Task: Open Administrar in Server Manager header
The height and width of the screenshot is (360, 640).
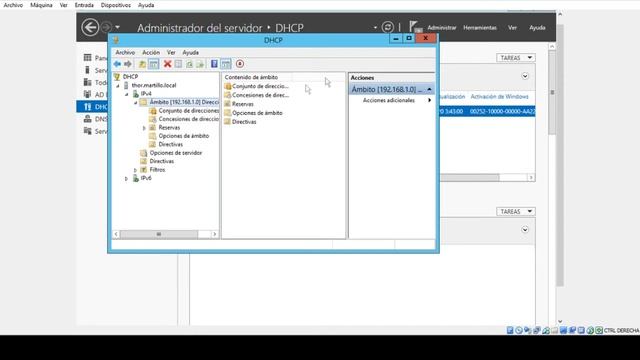Action: (442, 28)
